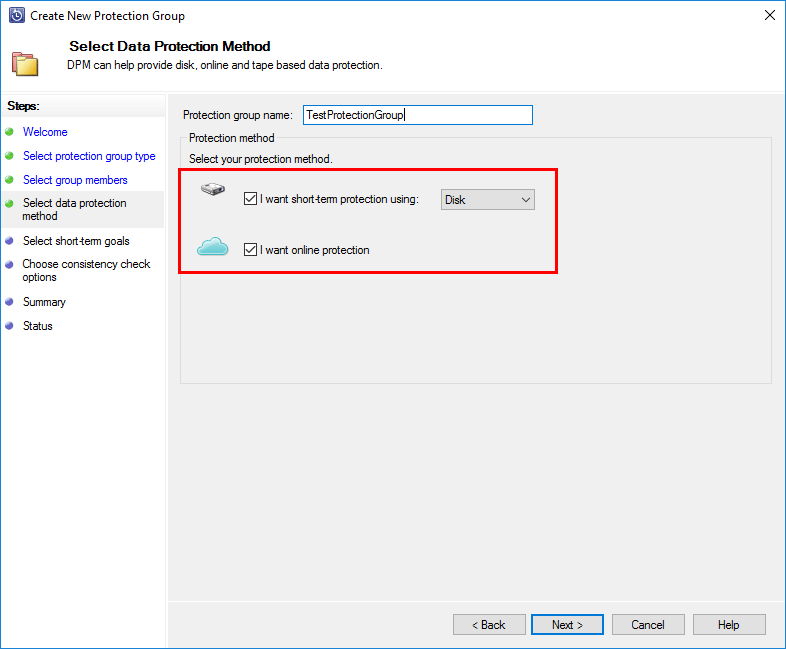Go to the Welcome step
Viewport: 786px width, 649px height.
[x=45, y=132]
